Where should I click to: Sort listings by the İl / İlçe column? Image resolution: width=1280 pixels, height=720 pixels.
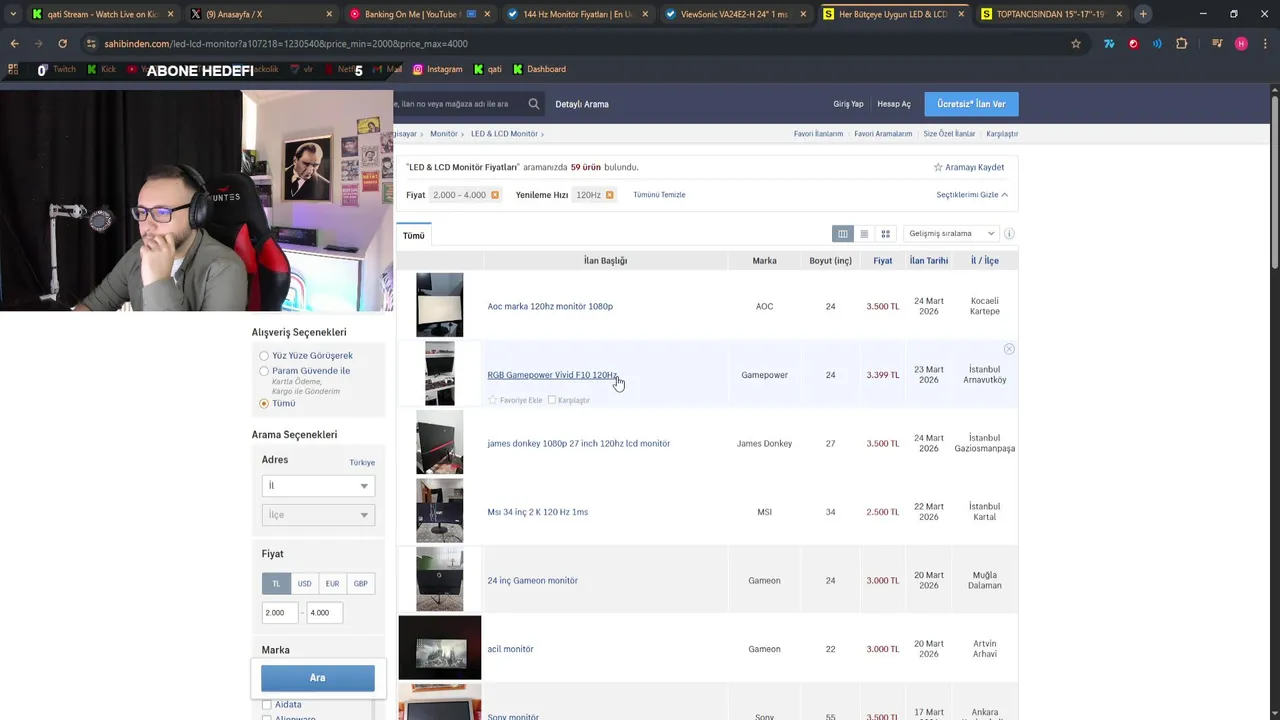click(985, 261)
